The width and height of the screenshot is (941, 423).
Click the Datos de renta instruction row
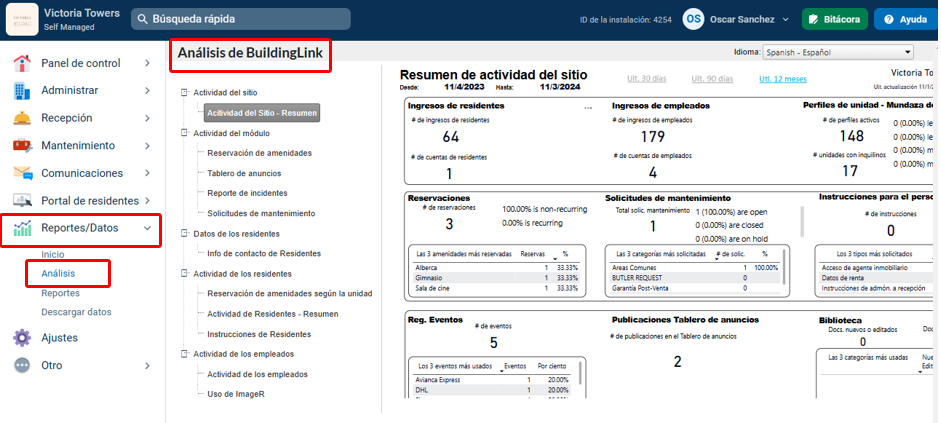point(877,278)
